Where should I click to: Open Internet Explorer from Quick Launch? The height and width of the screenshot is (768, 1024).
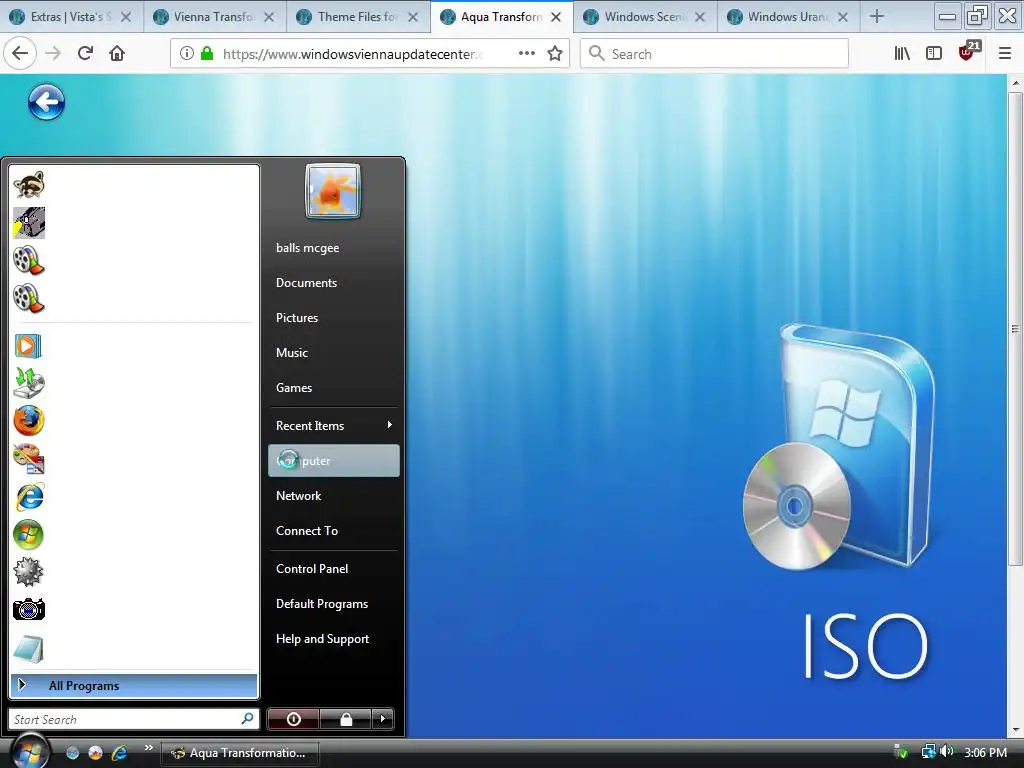click(x=119, y=753)
